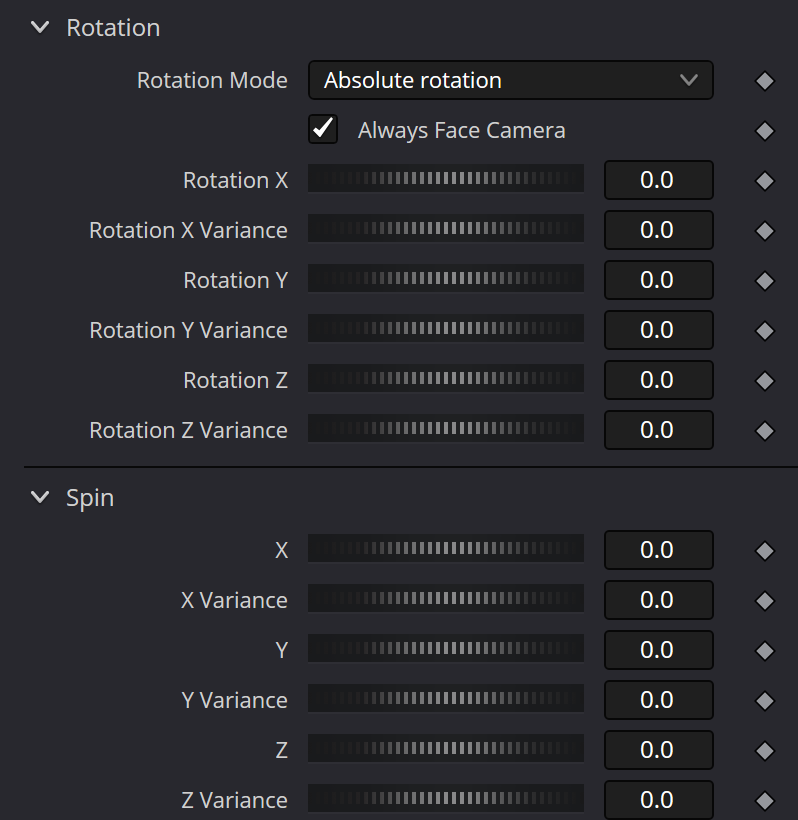Uncheck Always Face Camera checkbox

pos(323,129)
